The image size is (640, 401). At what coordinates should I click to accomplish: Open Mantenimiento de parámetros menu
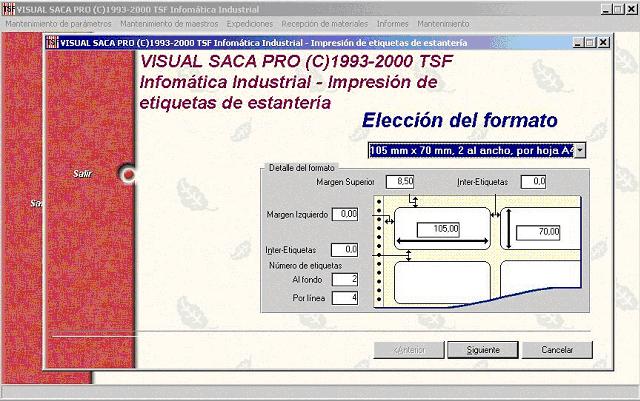click(58, 24)
